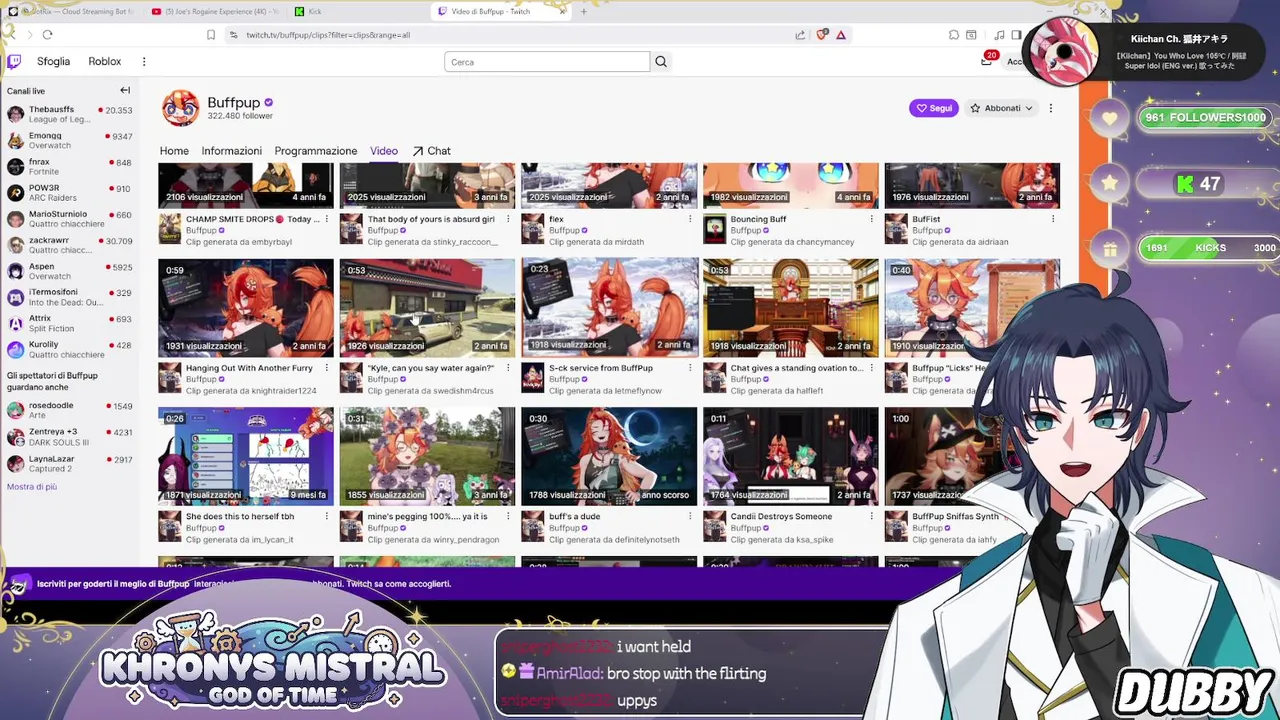Image resolution: width=1280 pixels, height=720 pixels.
Task: Close the Video di Buffpup Twitch tab
Action: coord(562,12)
